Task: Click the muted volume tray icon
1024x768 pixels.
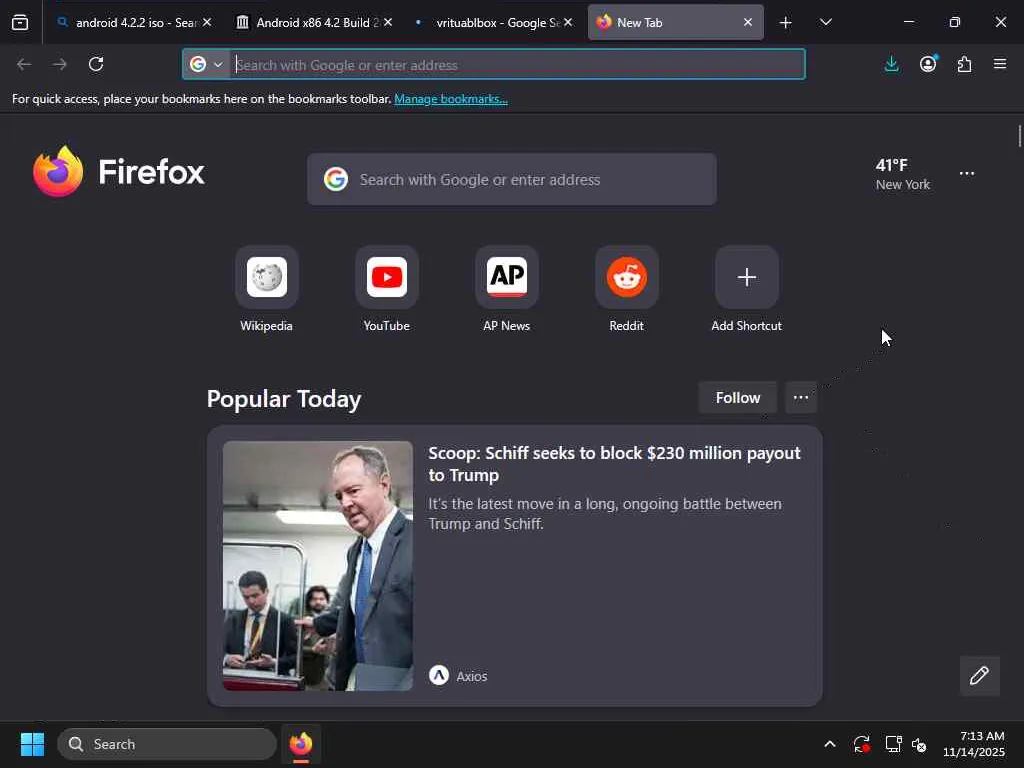Action: (919, 744)
